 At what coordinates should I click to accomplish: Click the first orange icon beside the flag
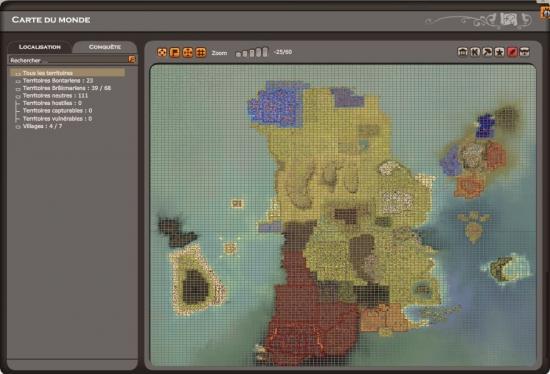point(162,53)
